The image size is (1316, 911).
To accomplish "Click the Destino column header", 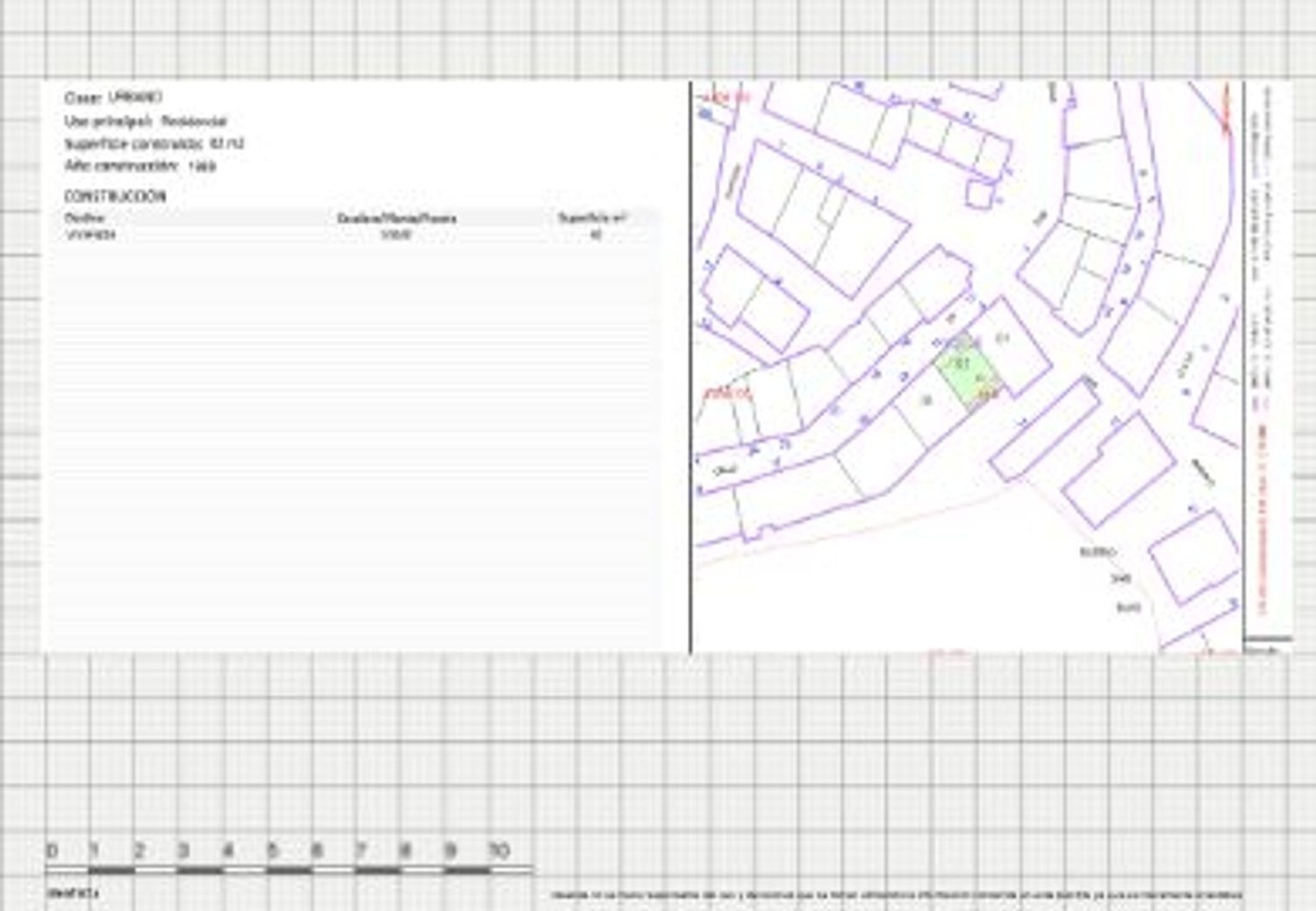I will pyautogui.click(x=85, y=218).
